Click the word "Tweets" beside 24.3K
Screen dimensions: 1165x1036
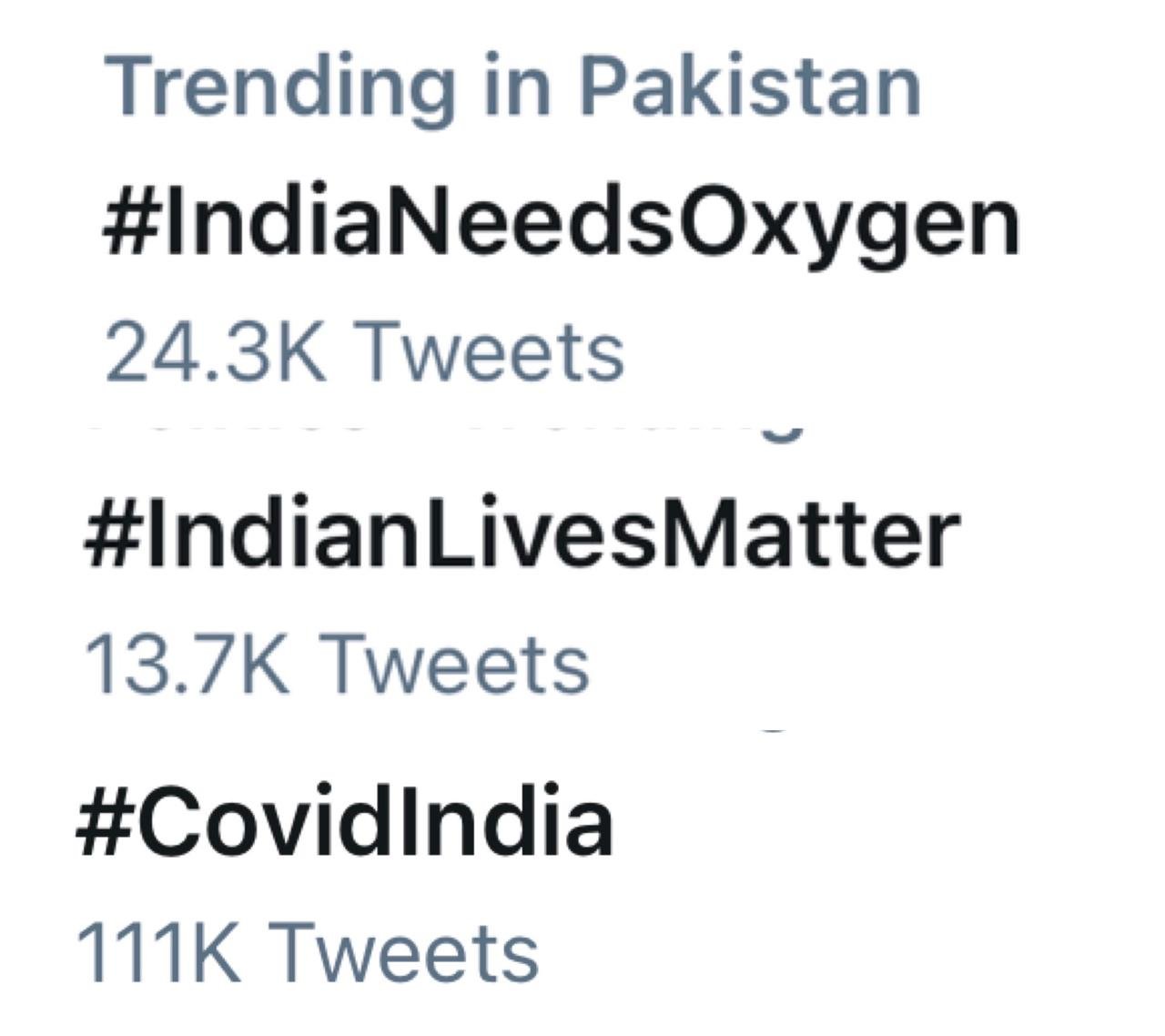point(487,352)
